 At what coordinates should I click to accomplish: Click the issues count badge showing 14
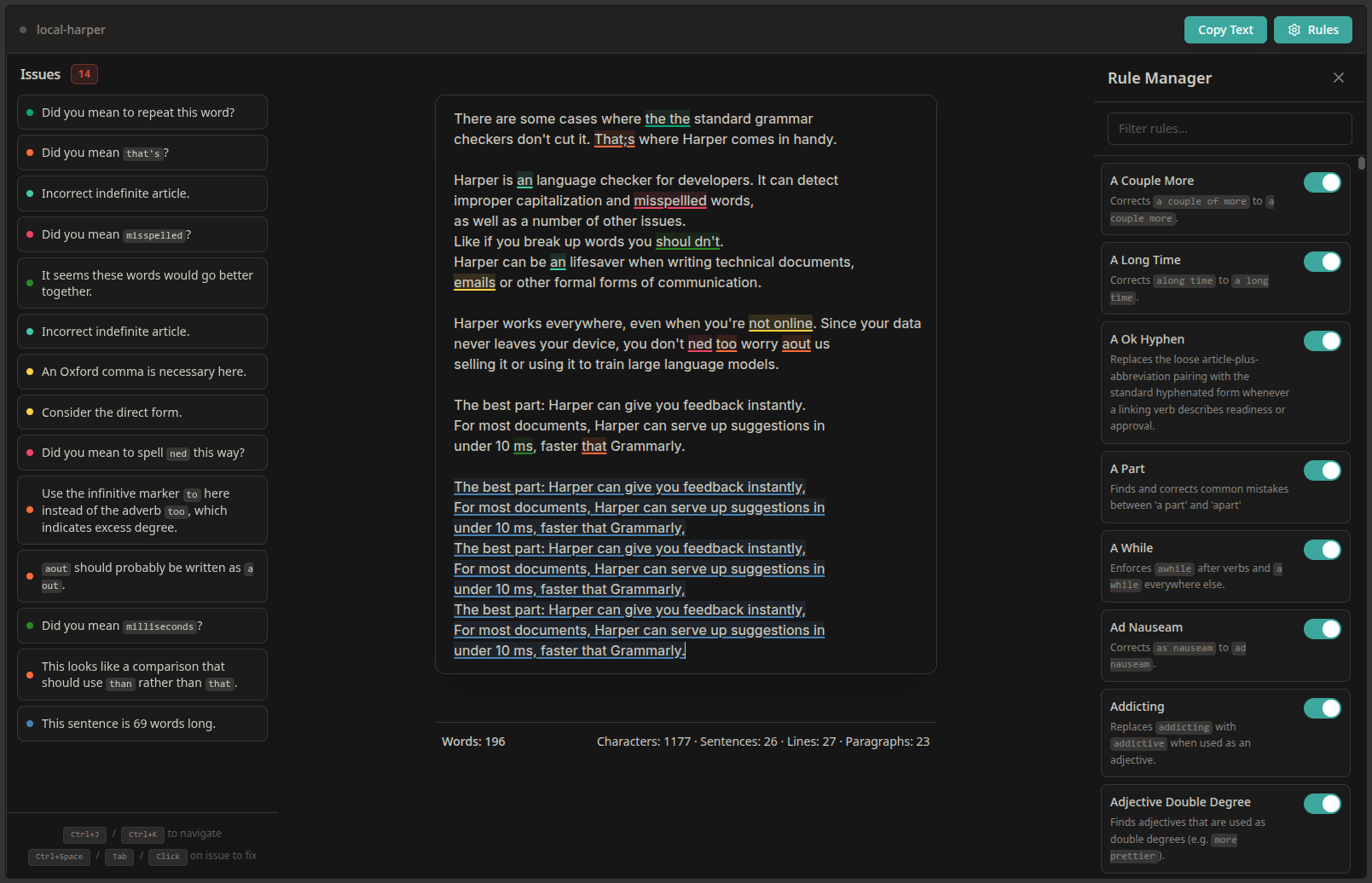point(84,74)
